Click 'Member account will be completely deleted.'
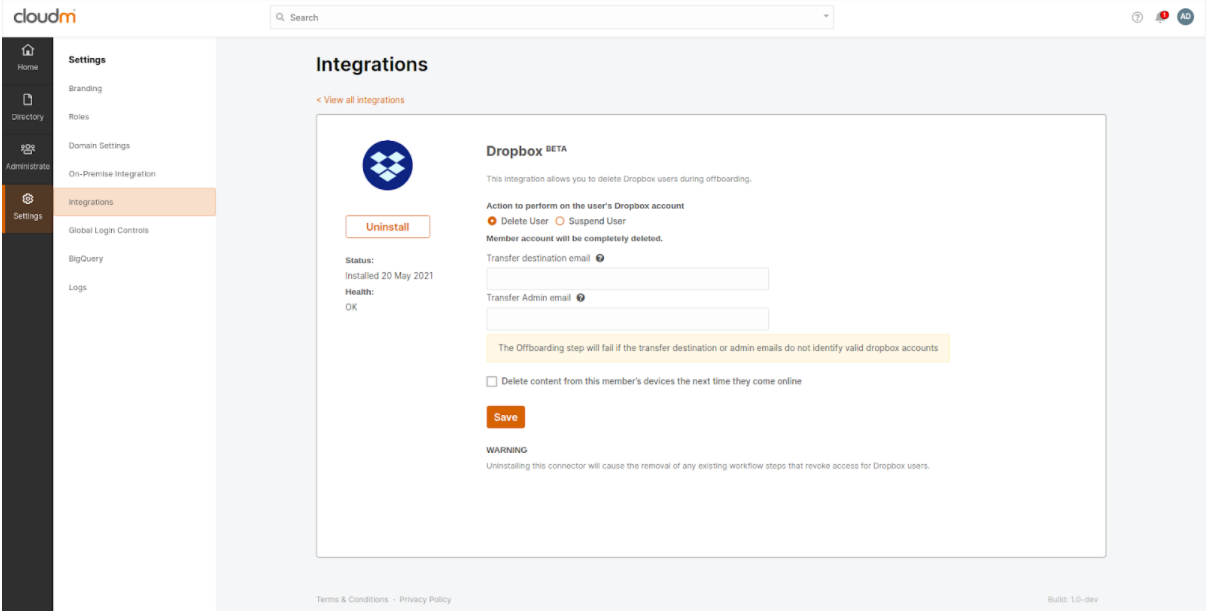The width and height of the screenshot is (1209, 615). [x=575, y=239]
